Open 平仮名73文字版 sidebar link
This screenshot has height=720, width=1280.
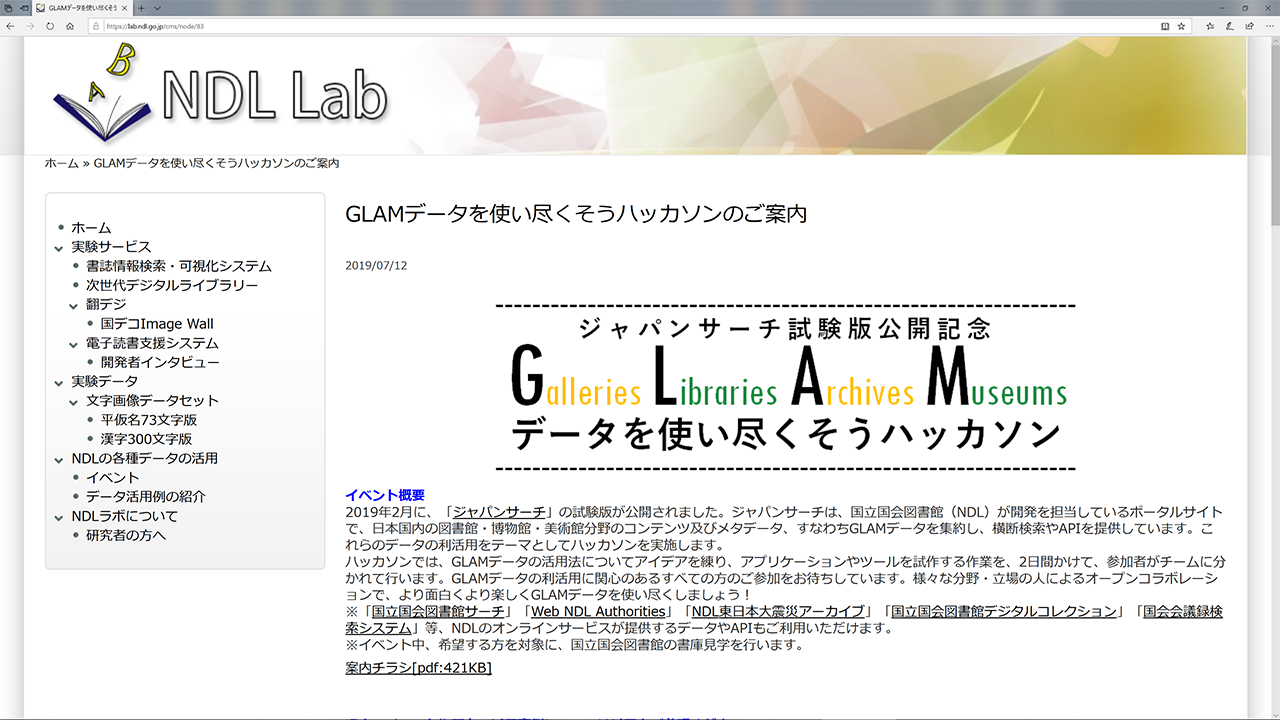point(149,420)
